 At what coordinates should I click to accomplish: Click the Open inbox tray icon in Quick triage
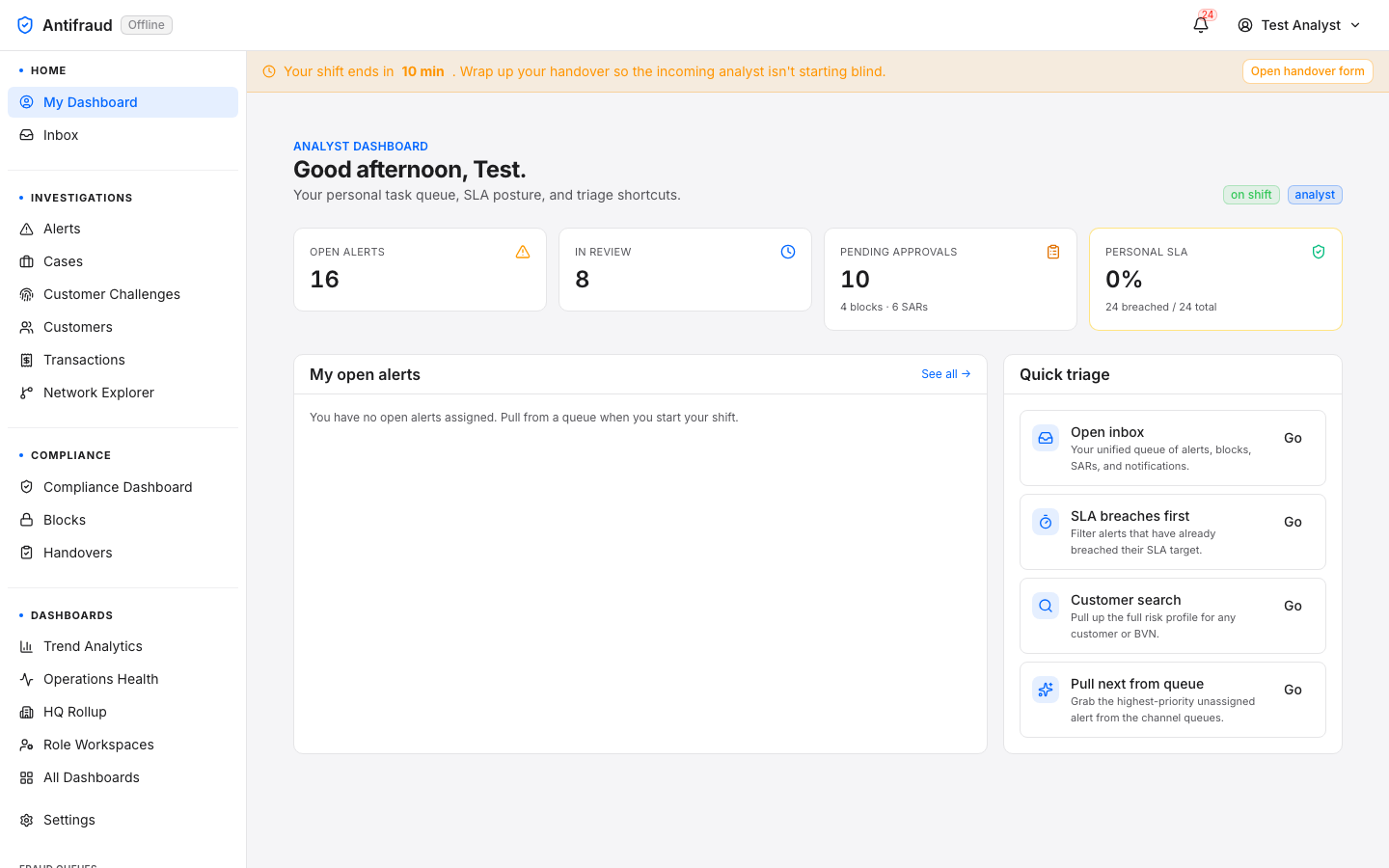(1046, 438)
